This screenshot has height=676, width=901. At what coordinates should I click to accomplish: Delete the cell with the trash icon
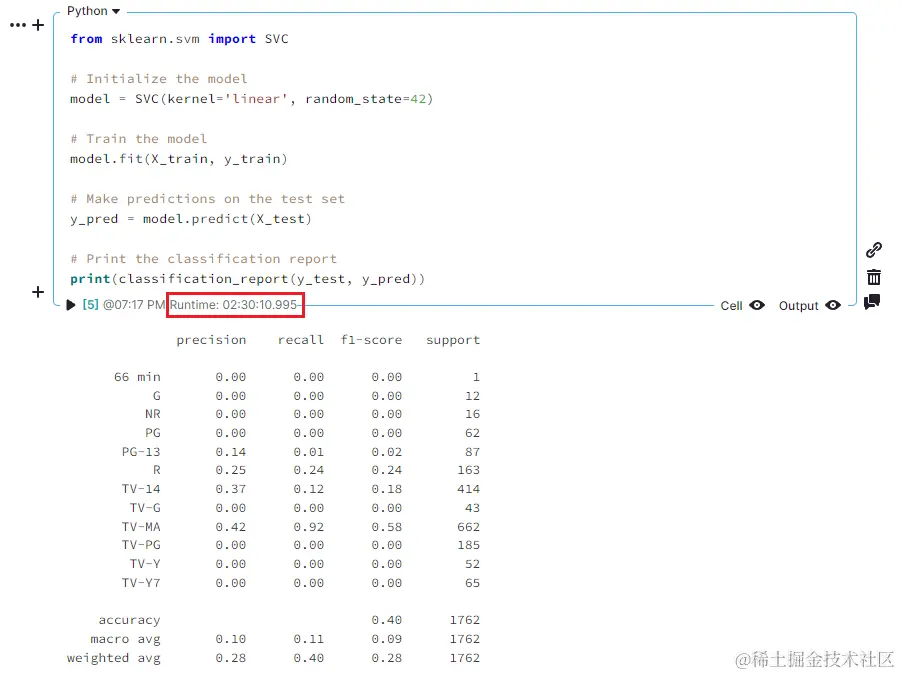click(873, 277)
